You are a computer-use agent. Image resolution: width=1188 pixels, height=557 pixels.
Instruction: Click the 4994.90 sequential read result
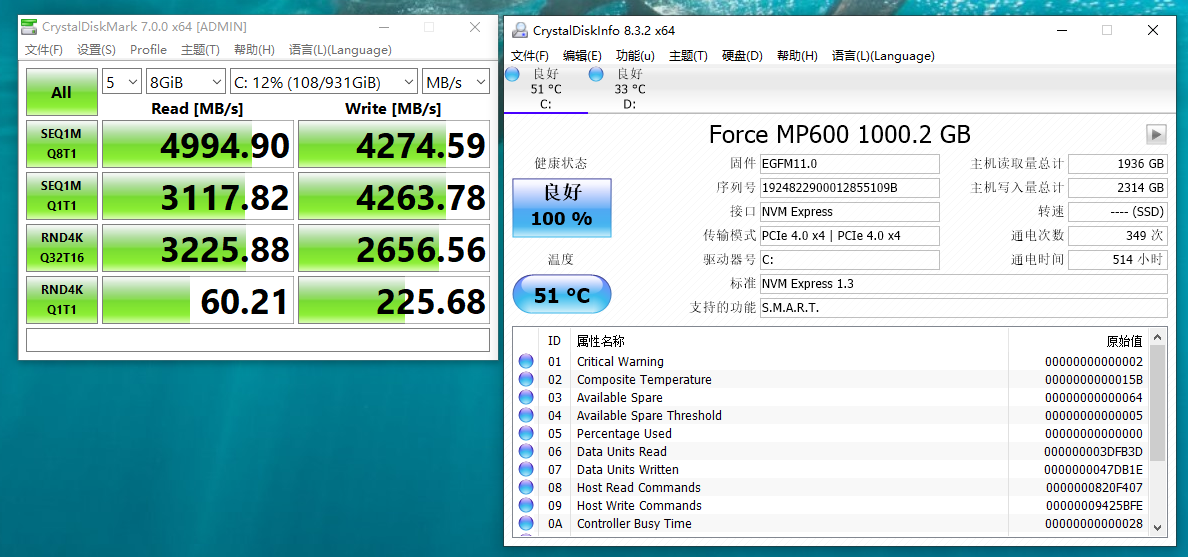point(198,144)
